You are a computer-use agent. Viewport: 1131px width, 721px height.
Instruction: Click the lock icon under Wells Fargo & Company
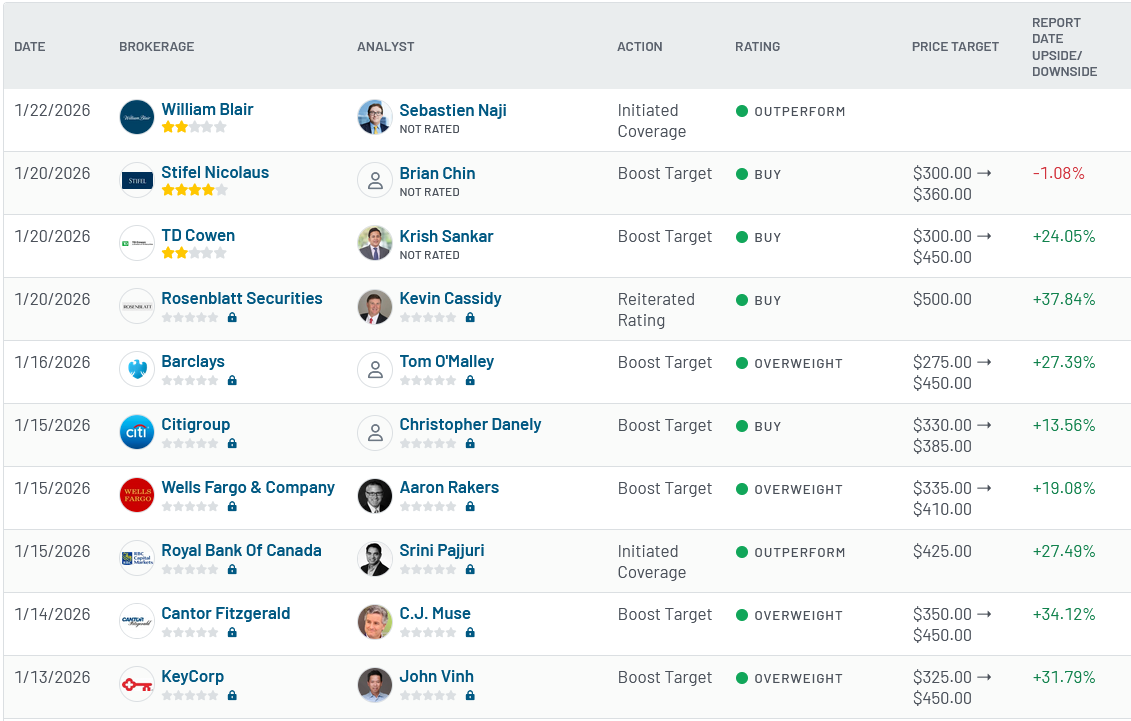click(232, 506)
